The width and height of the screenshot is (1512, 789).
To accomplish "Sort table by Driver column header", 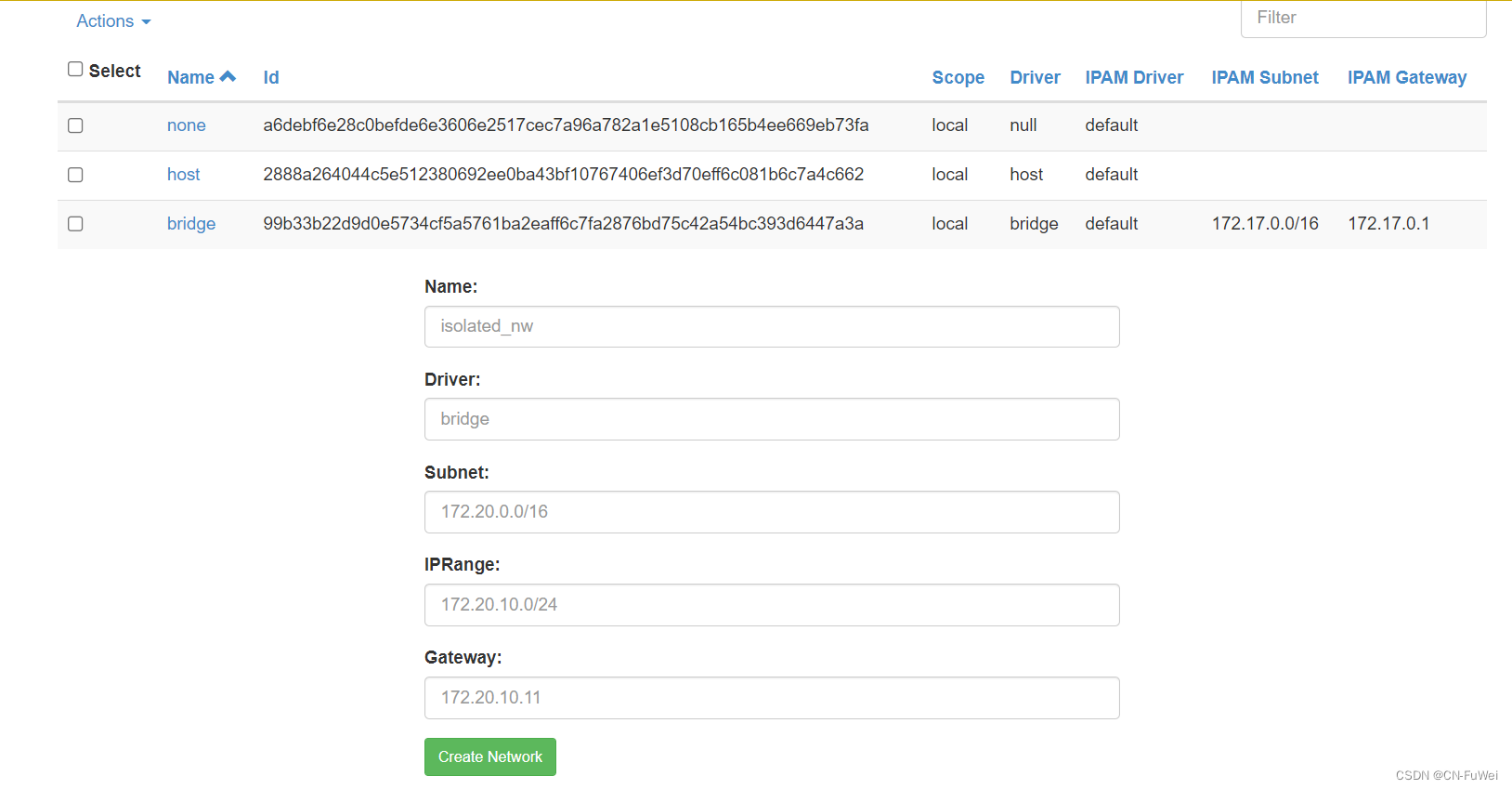I will [1035, 77].
